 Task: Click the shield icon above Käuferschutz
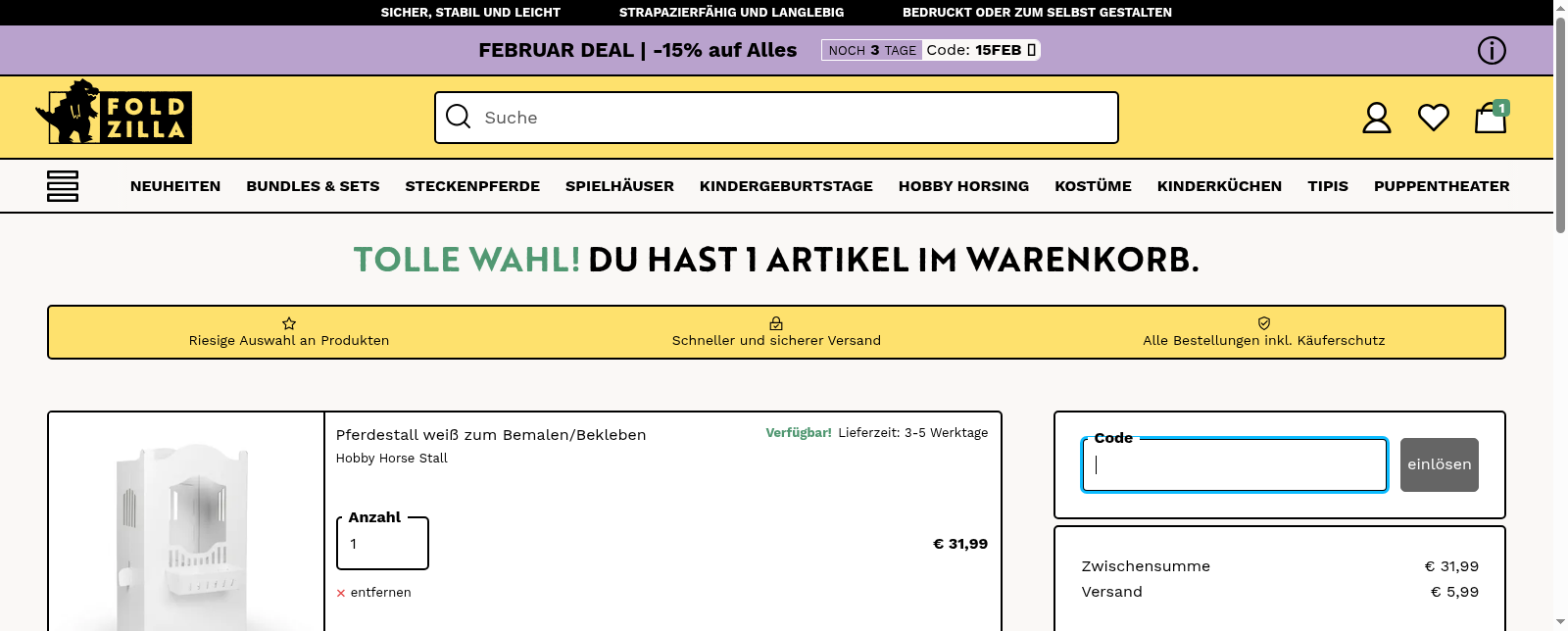point(1264,323)
